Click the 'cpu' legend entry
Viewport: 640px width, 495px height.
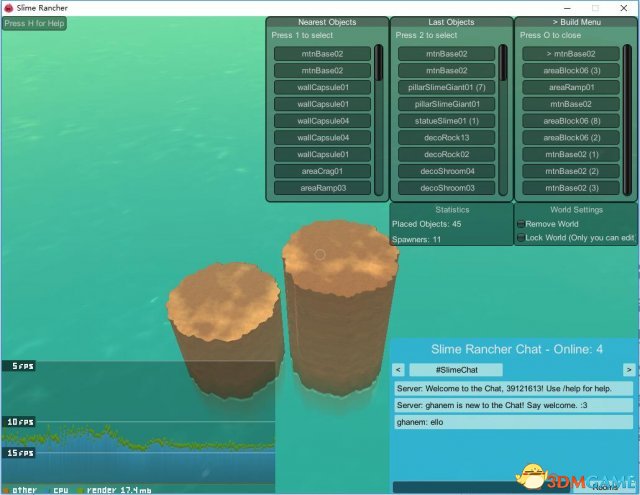pyautogui.click(x=57, y=490)
